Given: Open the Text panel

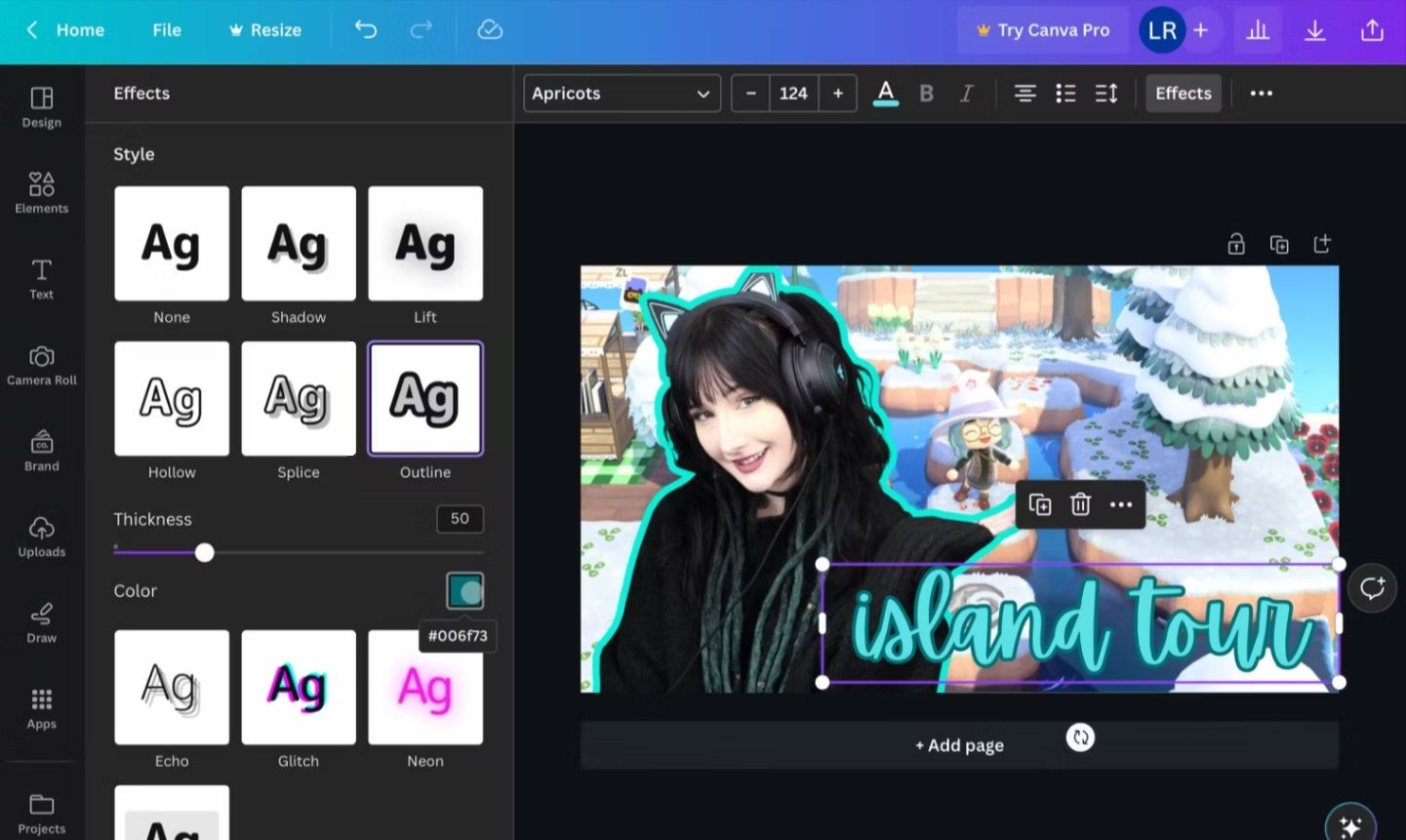Looking at the screenshot, I should point(41,280).
